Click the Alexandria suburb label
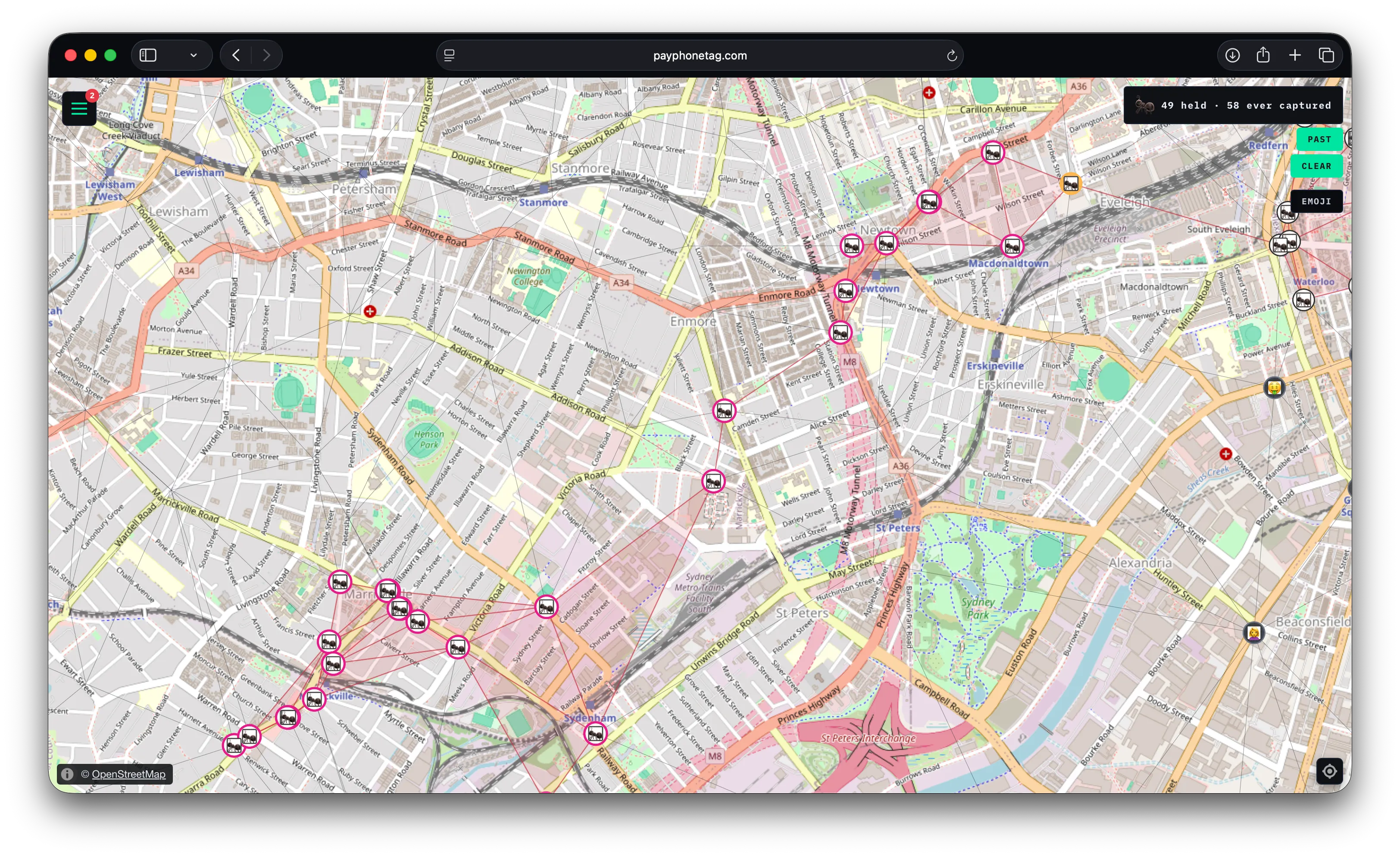1400x857 pixels. pyautogui.click(x=1140, y=563)
